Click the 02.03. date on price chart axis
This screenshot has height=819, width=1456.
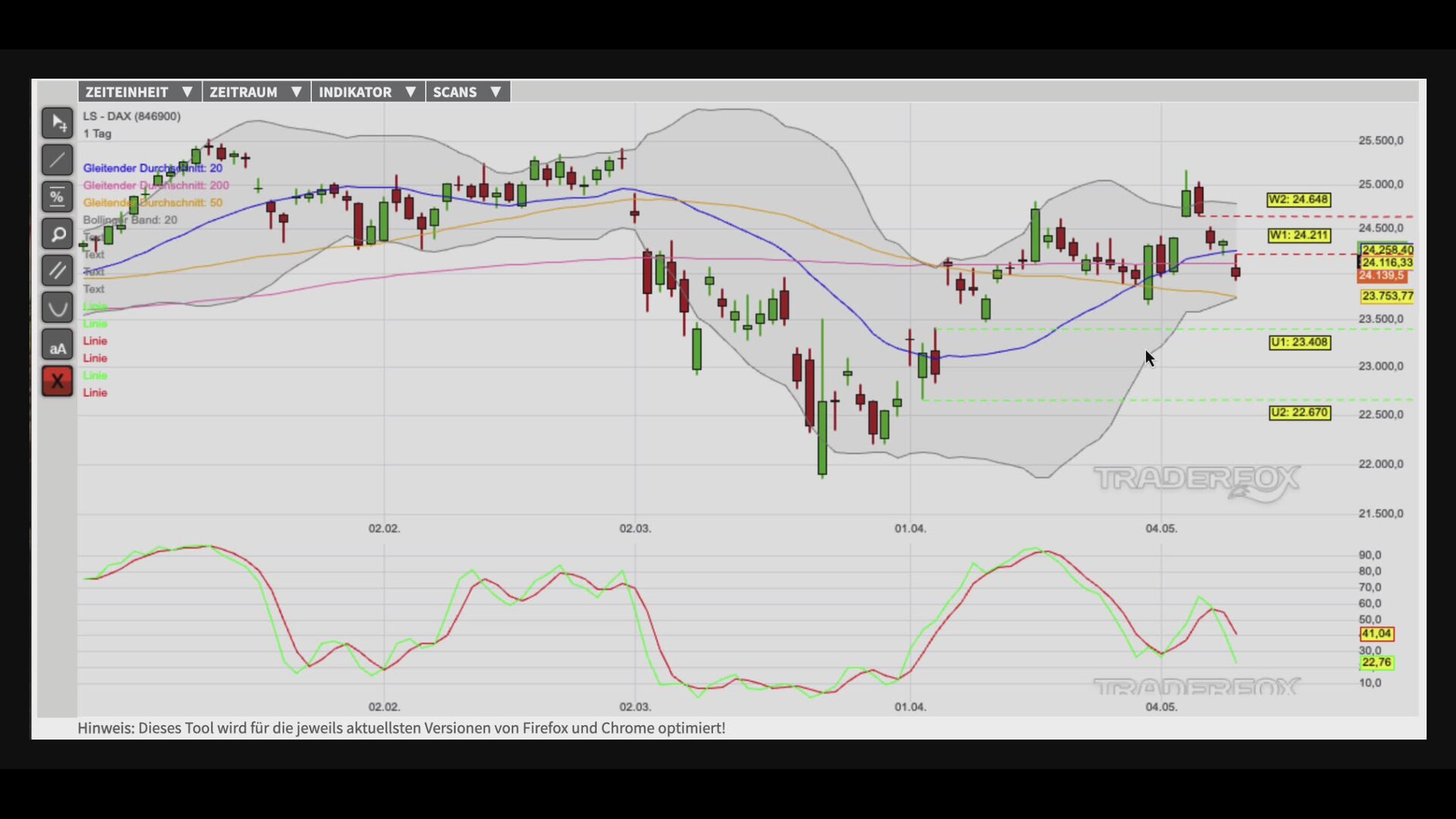(x=635, y=529)
